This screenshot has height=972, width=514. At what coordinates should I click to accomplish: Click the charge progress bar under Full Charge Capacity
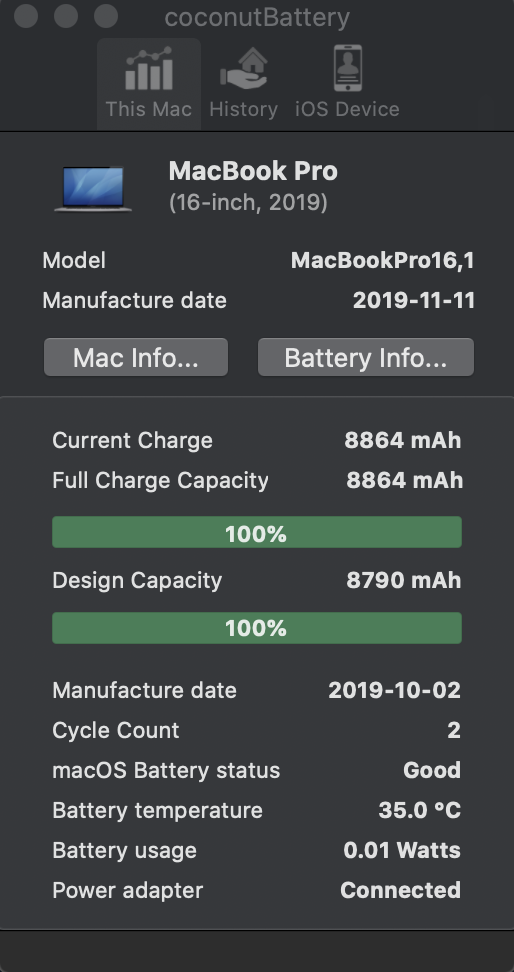[257, 532]
